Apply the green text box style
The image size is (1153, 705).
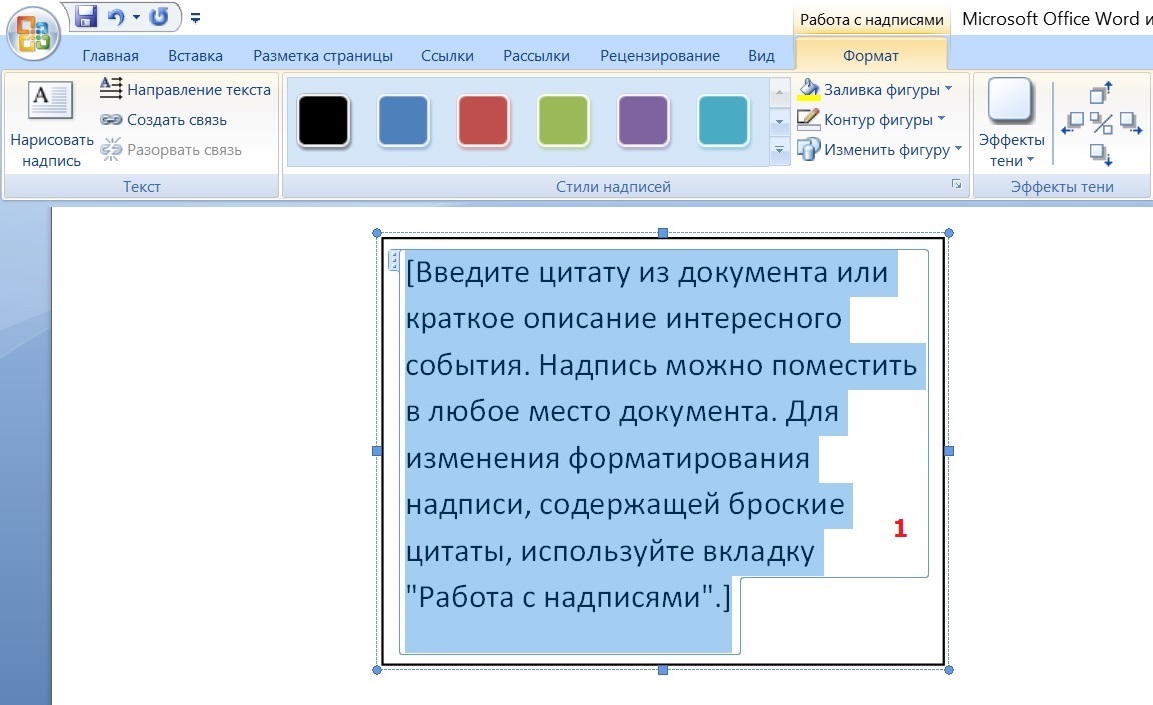[x=563, y=121]
